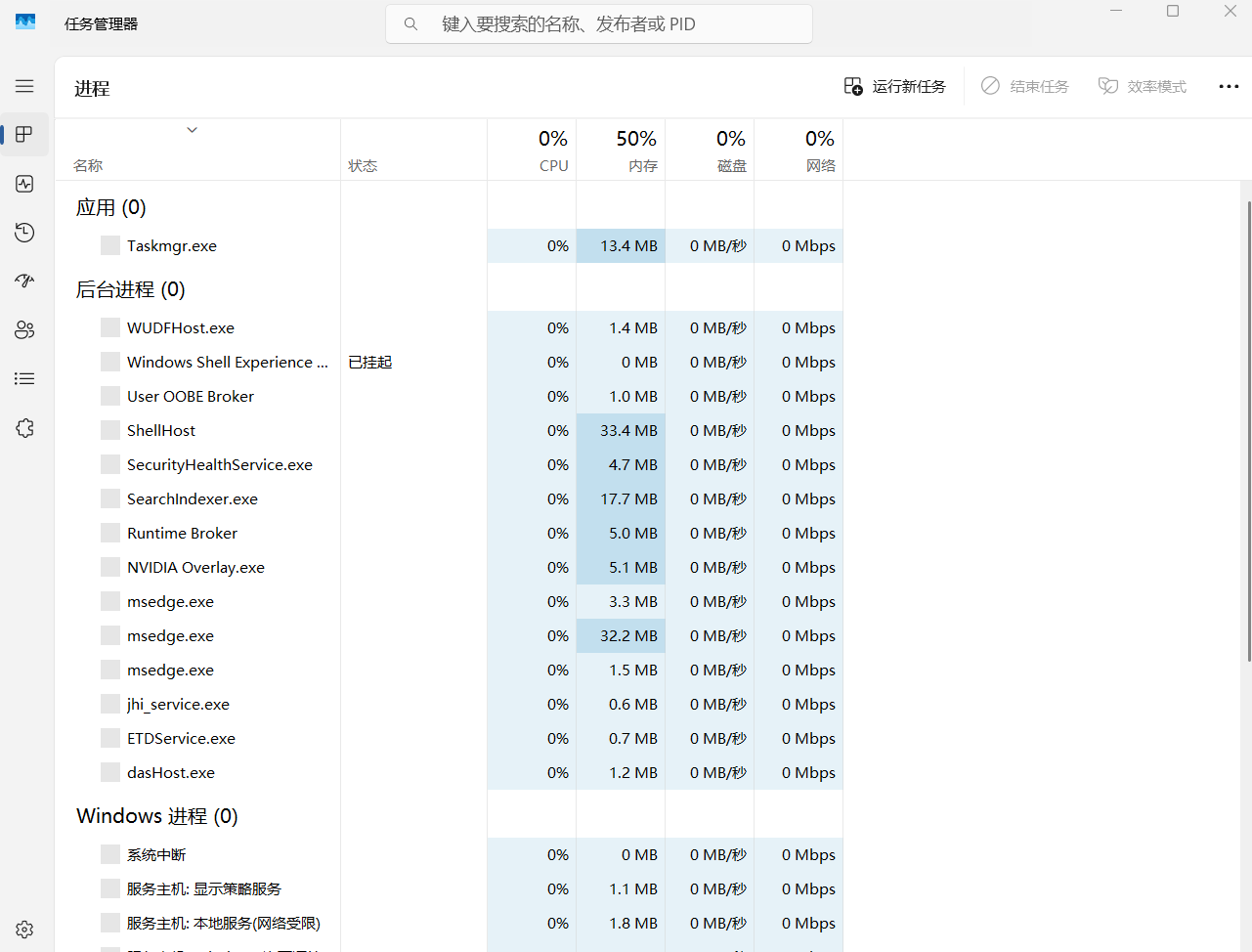
Task: Click the Windows 进程 (0) group header
Action: [x=157, y=816]
